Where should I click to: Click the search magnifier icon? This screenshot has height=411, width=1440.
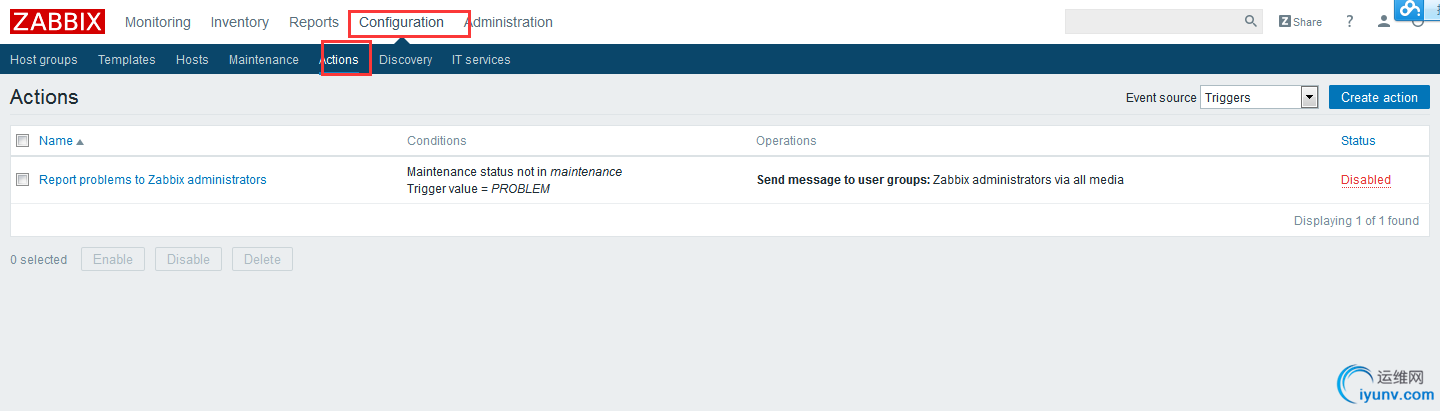point(1251,21)
